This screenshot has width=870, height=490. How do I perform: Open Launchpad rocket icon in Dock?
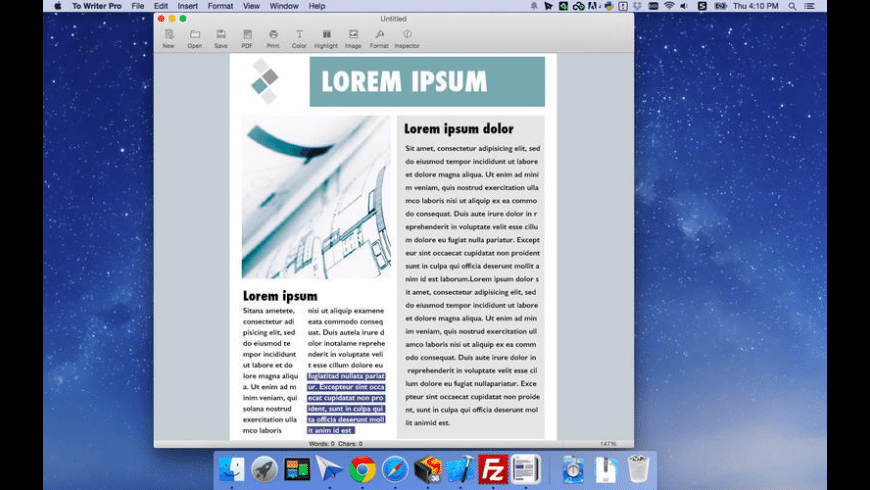click(x=264, y=469)
